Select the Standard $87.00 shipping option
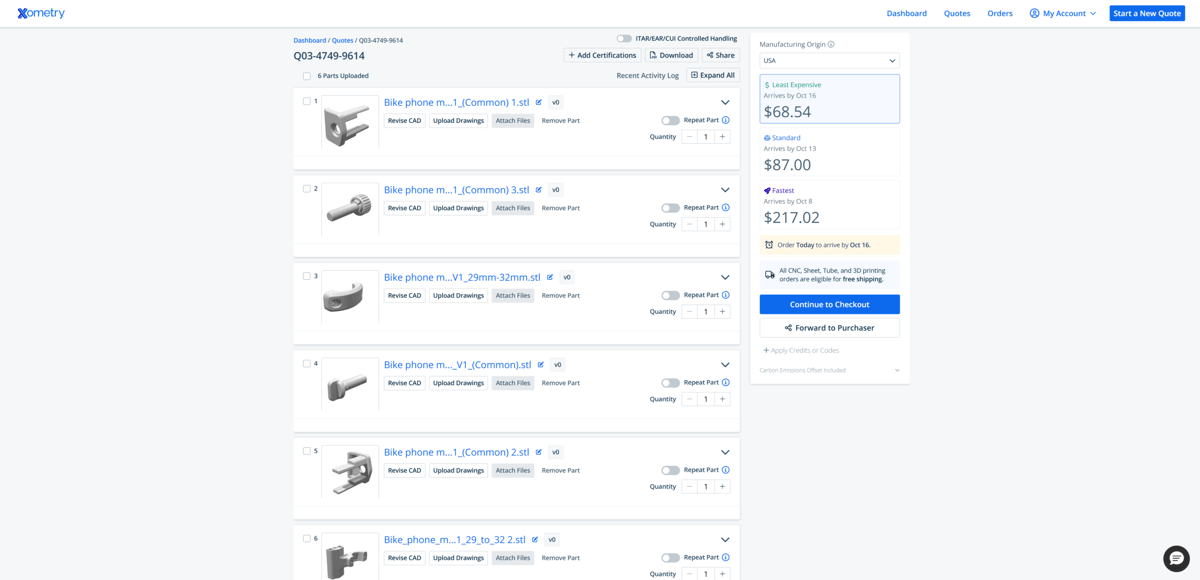Viewport: 1200px width, 580px height. click(829, 152)
